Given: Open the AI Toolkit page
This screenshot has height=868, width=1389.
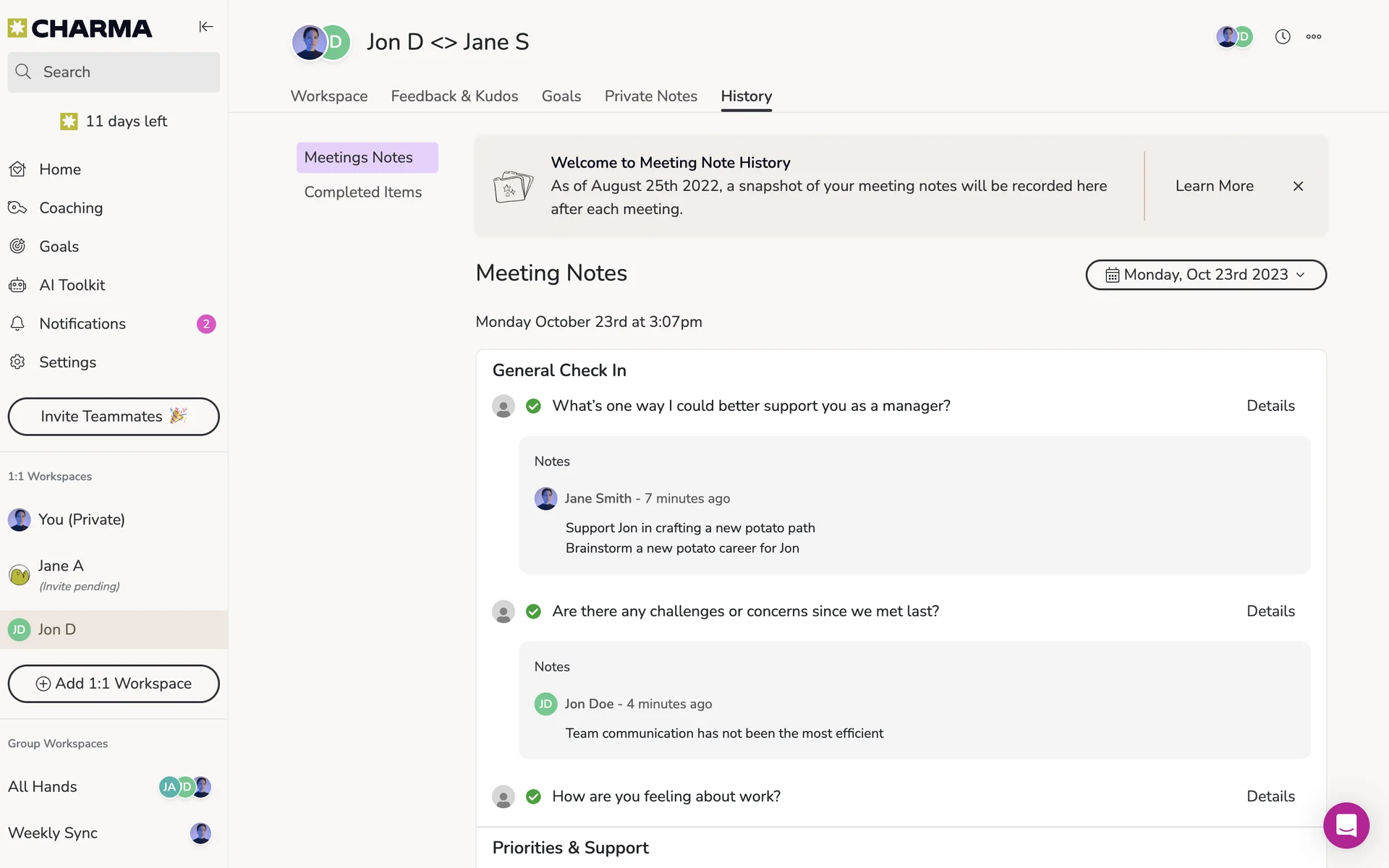Looking at the screenshot, I should click(72, 285).
